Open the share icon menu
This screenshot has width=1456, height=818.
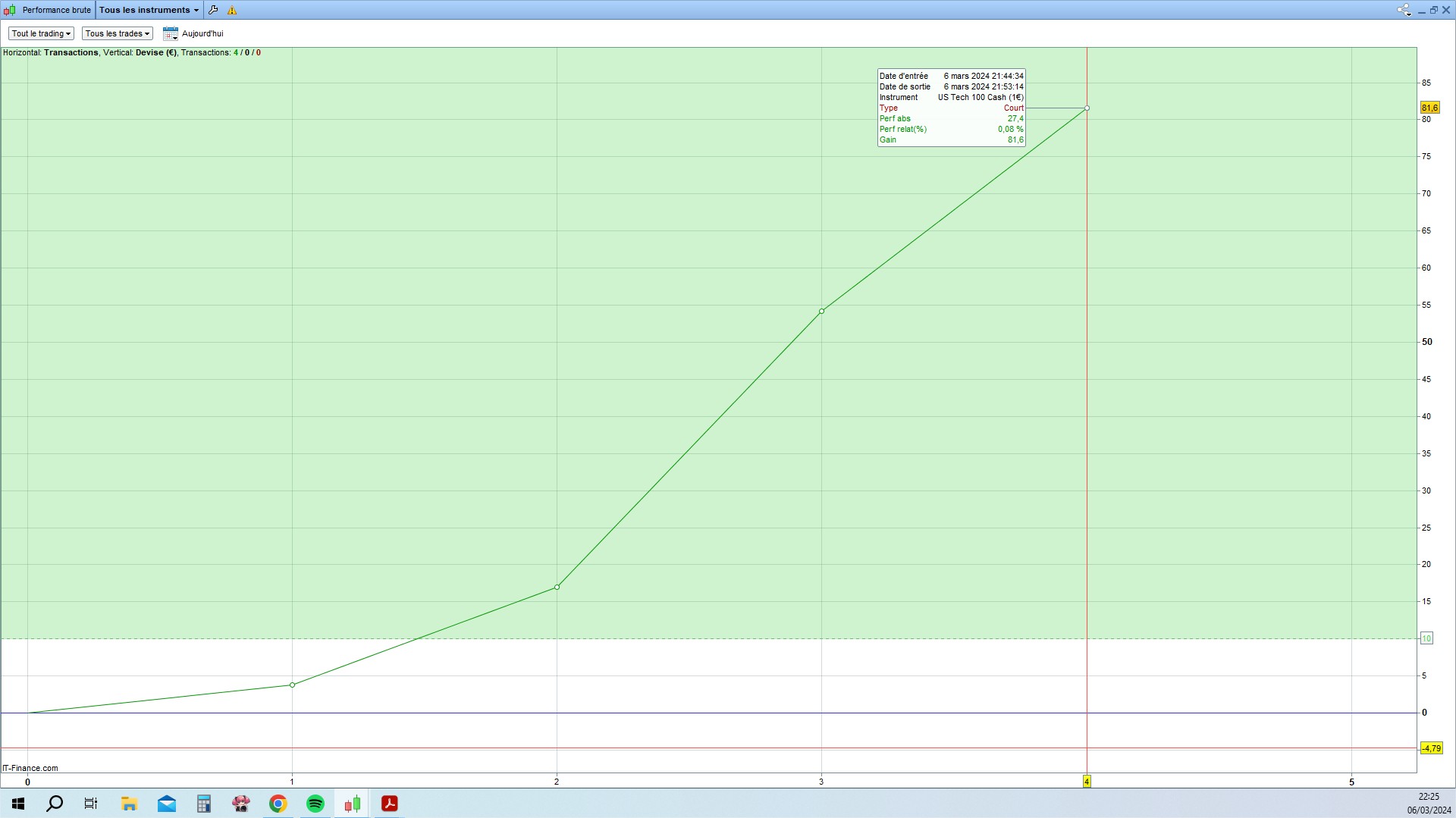tap(1404, 10)
